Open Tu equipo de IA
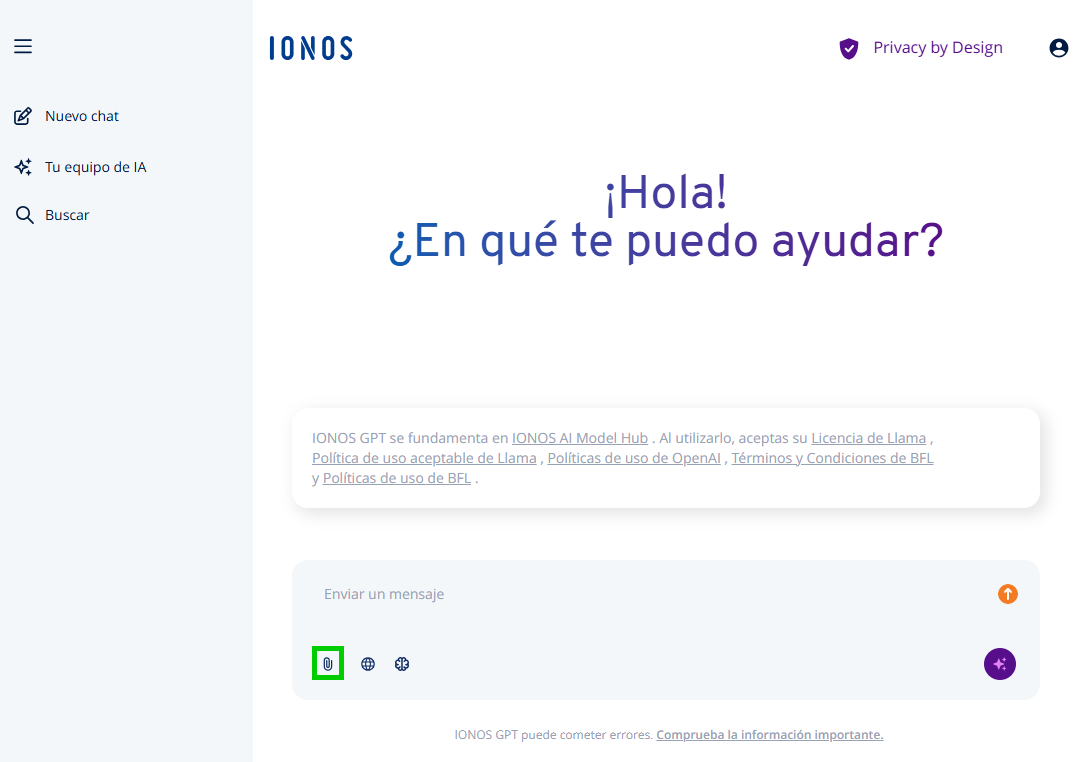This screenshot has width=1078, height=762. pos(96,167)
